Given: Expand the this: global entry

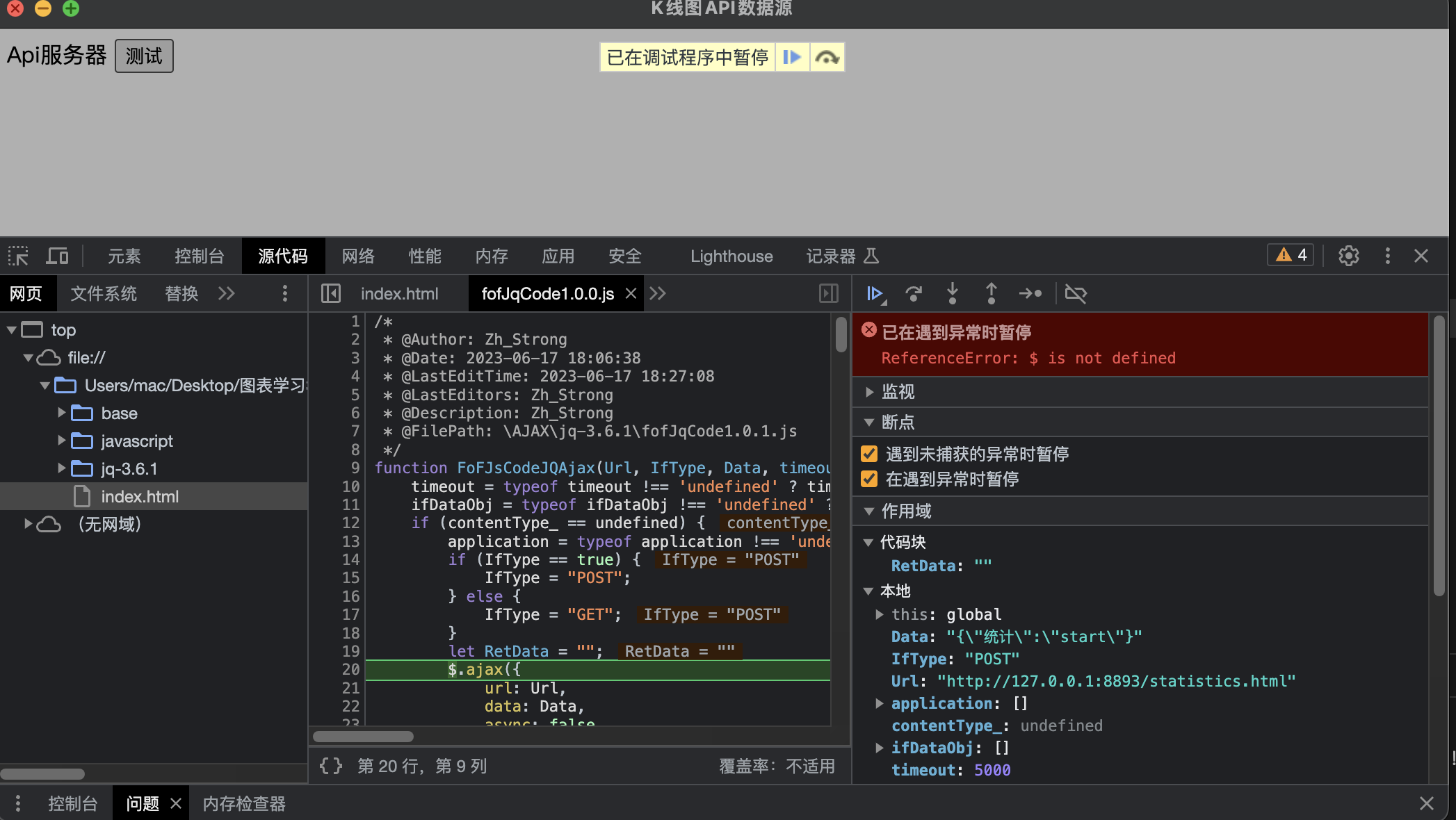Looking at the screenshot, I should 880,614.
